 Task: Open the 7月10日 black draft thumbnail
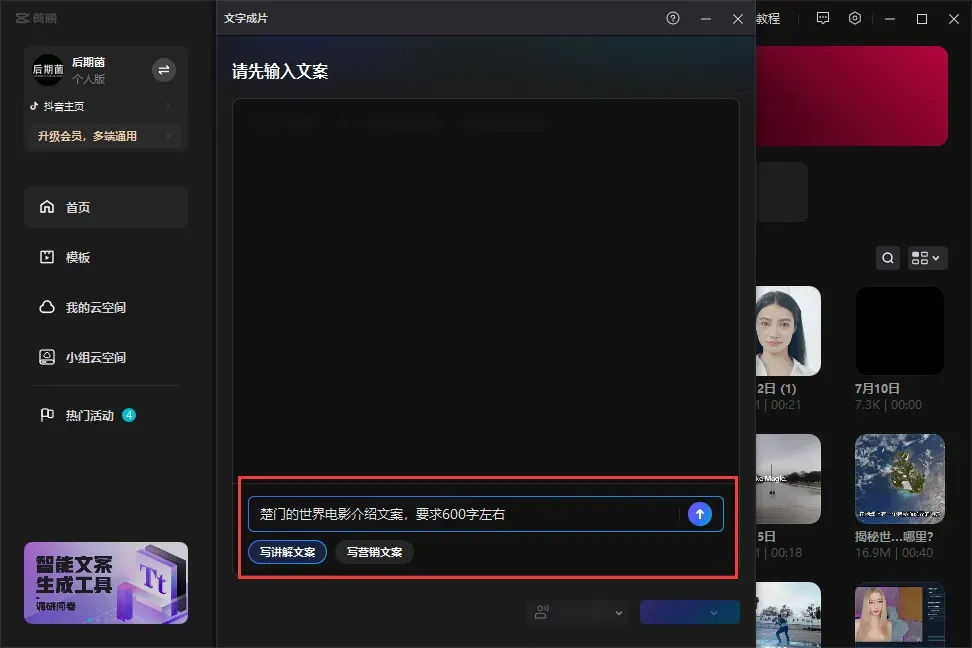[x=900, y=331]
